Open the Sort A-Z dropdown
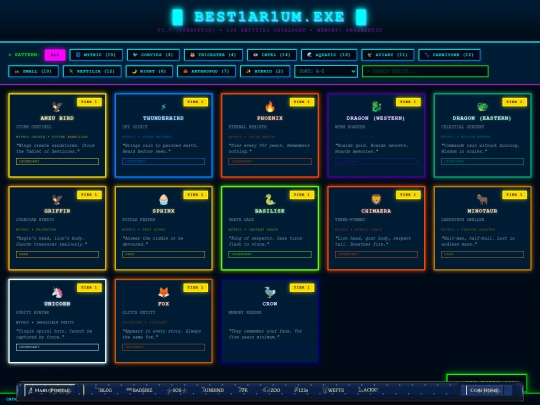The image size is (540, 405). [326, 71]
